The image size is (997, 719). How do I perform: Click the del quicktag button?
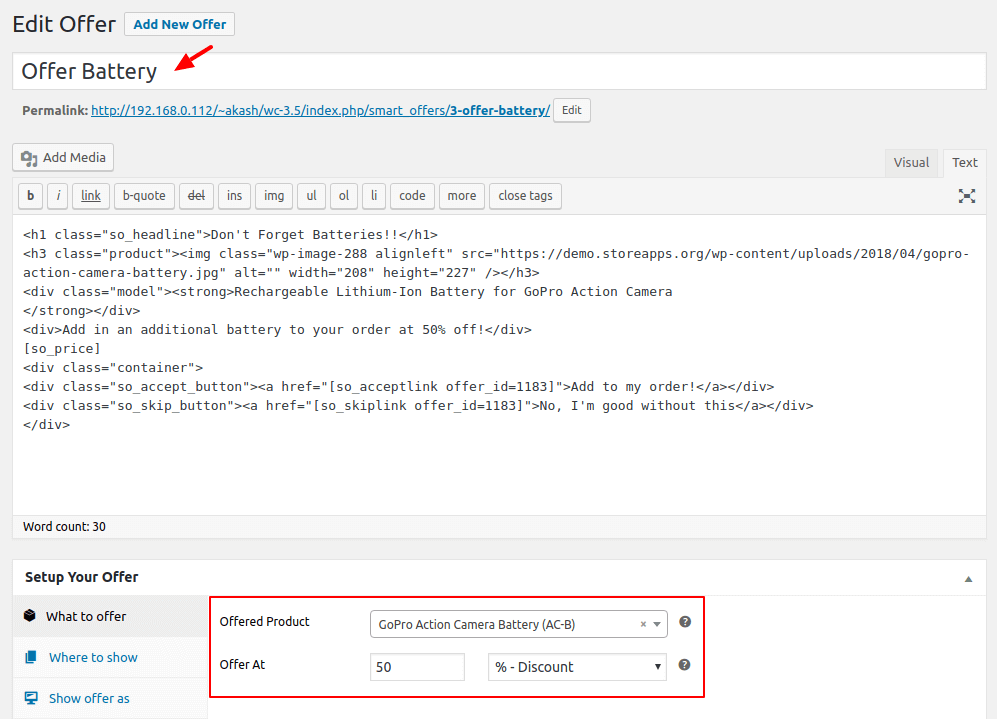pos(196,196)
